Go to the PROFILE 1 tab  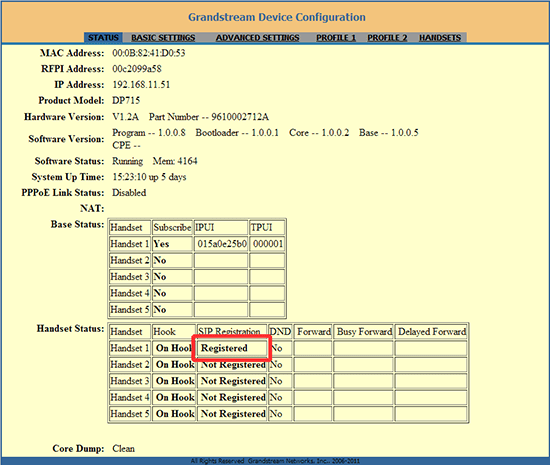336,38
